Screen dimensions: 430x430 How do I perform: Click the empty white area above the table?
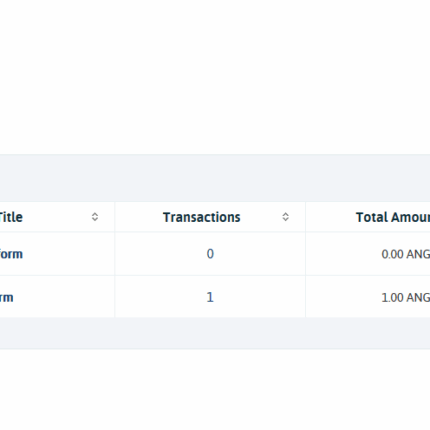215,77
